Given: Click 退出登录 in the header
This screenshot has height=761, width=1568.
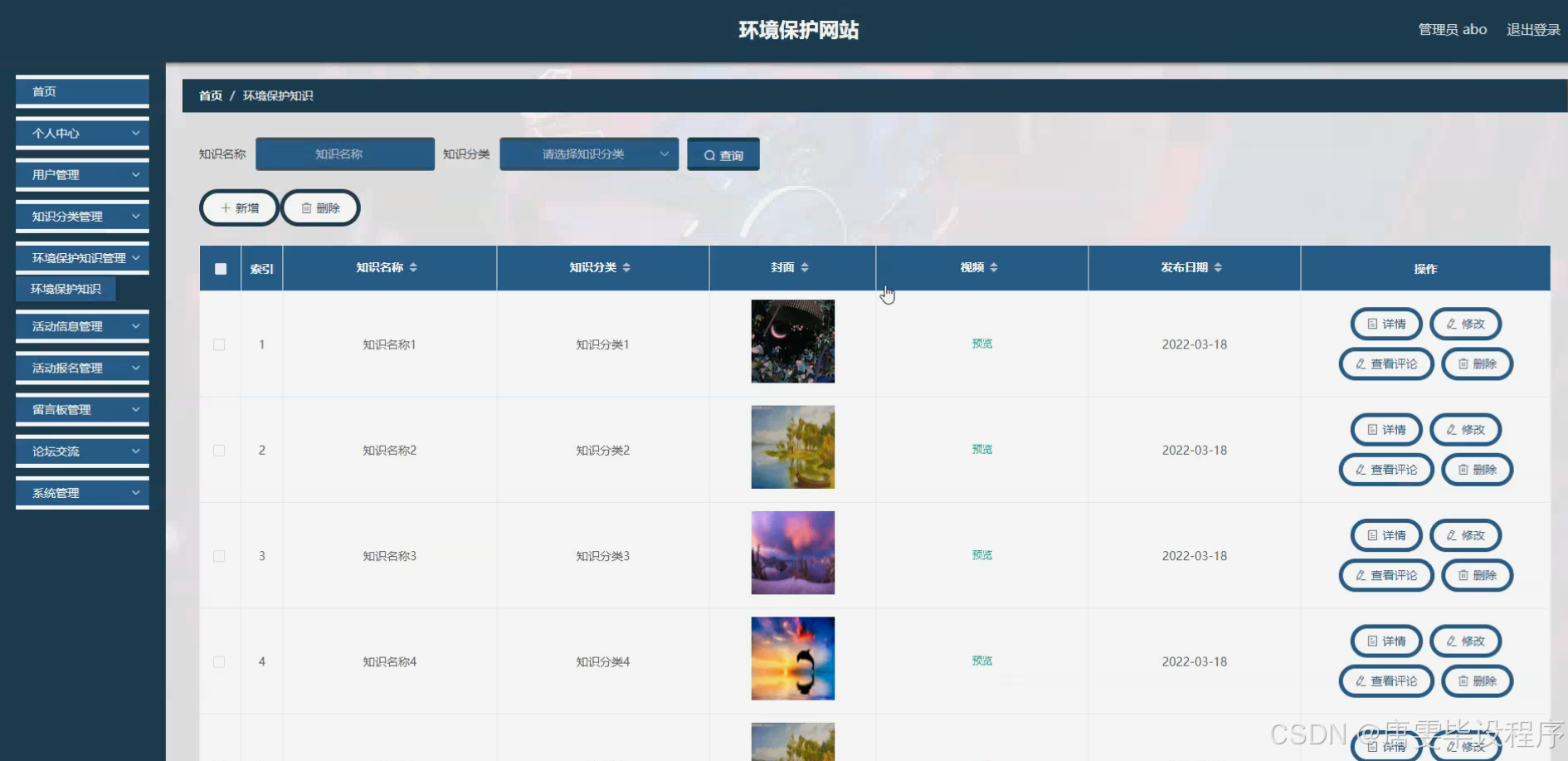Looking at the screenshot, I should 1533,30.
